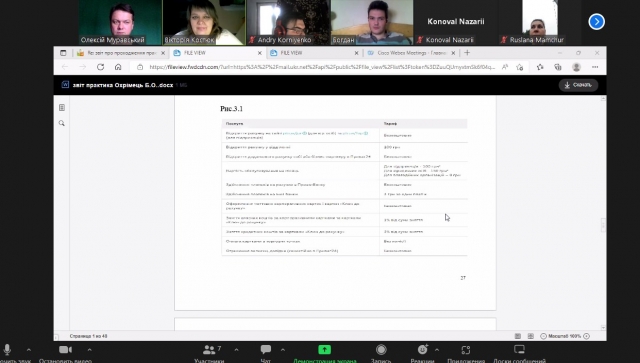This screenshot has height=363, width=640.
Task: Open the Zoom Apps icon
Action: coord(466,350)
